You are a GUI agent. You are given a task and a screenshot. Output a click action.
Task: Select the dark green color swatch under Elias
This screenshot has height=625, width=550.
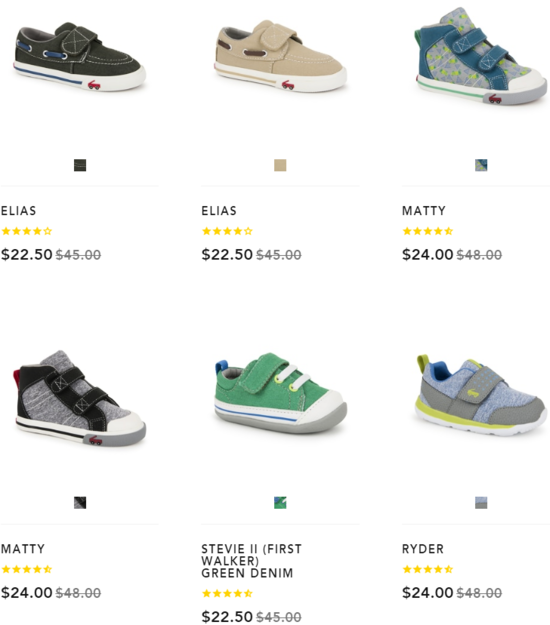80,165
